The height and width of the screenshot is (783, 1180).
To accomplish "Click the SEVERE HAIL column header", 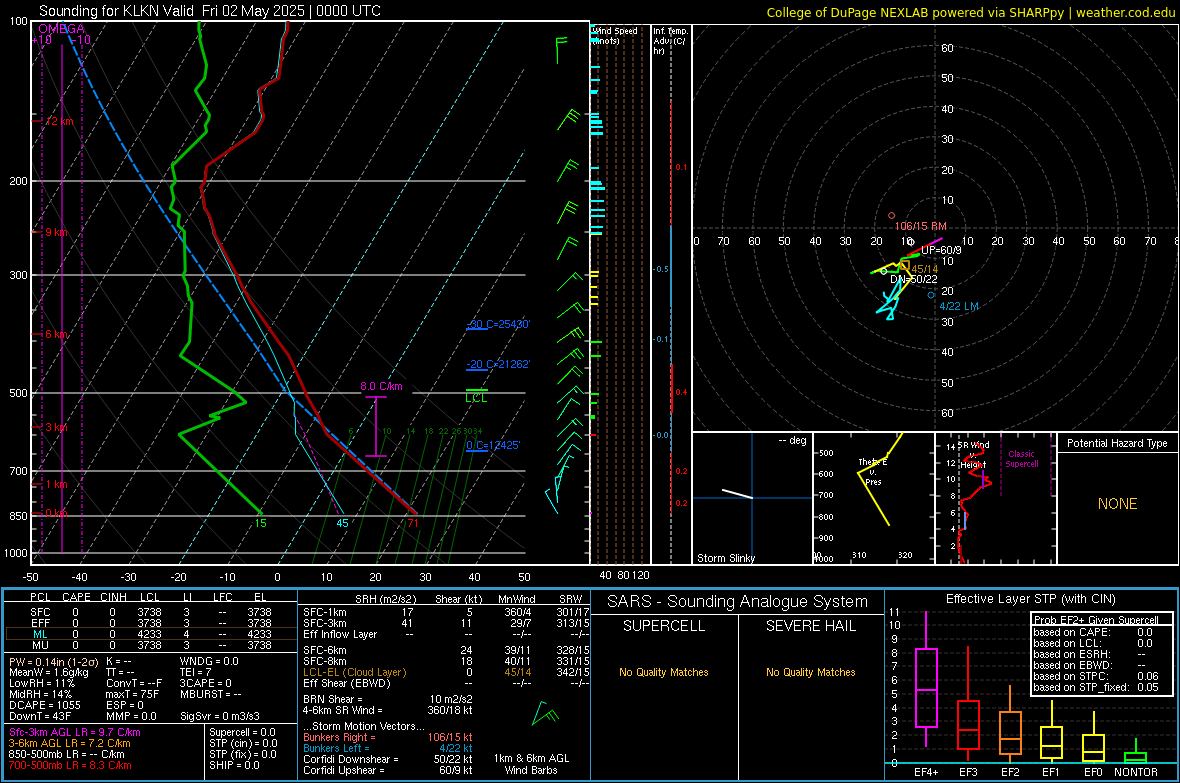I will pyautogui.click(x=810, y=626).
